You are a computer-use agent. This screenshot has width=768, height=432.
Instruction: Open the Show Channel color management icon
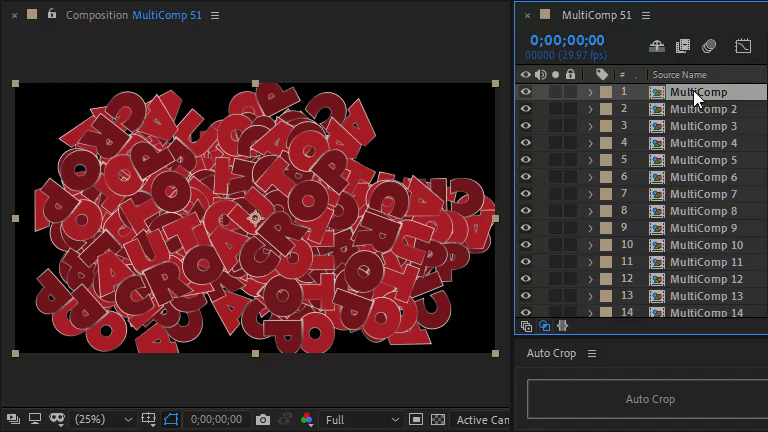click(x=307, y=419)
